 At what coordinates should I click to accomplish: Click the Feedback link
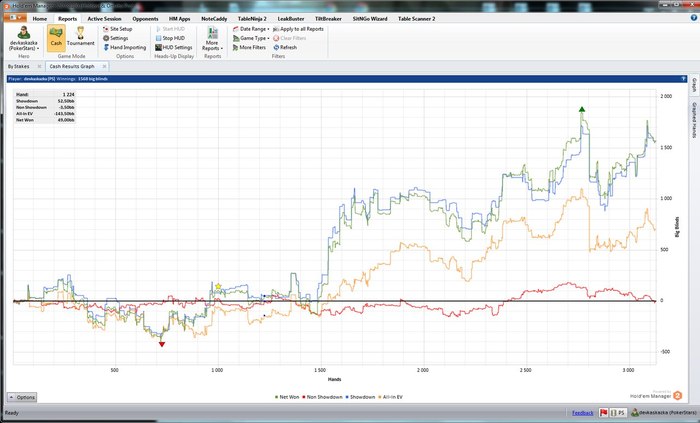point(583,413)
